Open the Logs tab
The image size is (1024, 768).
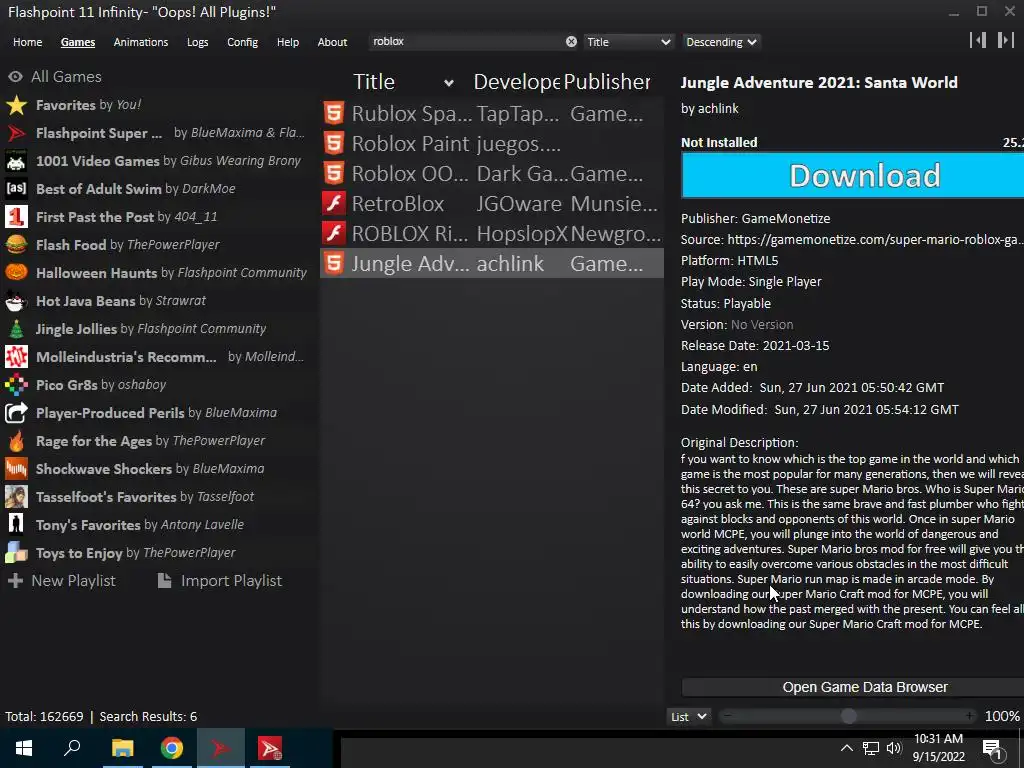pyautogui.click(x=197, y=42)
